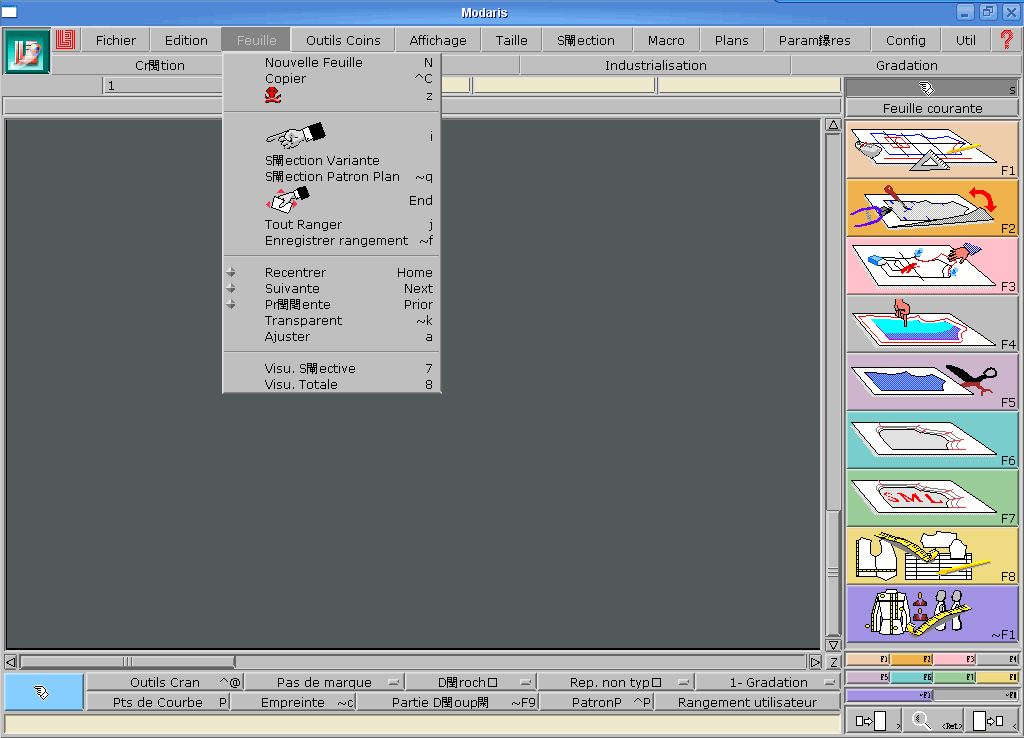Screen dimensions: 1024x738
Task: Click the scroll-left arrow
Action: point(10,662)
